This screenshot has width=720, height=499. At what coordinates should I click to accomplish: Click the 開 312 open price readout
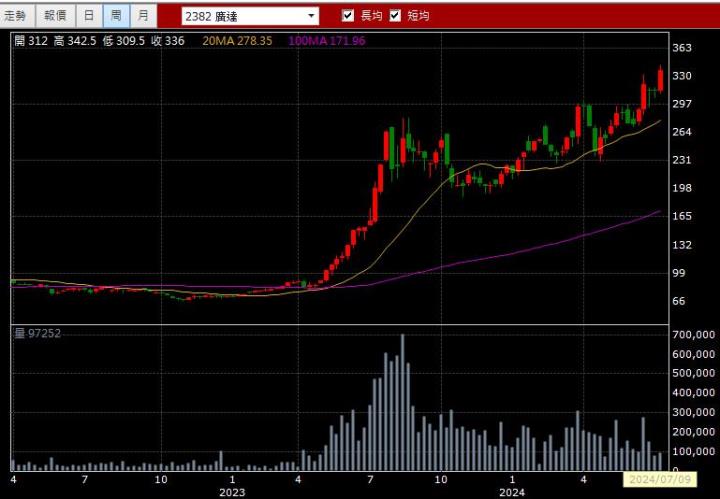point(31,41)
